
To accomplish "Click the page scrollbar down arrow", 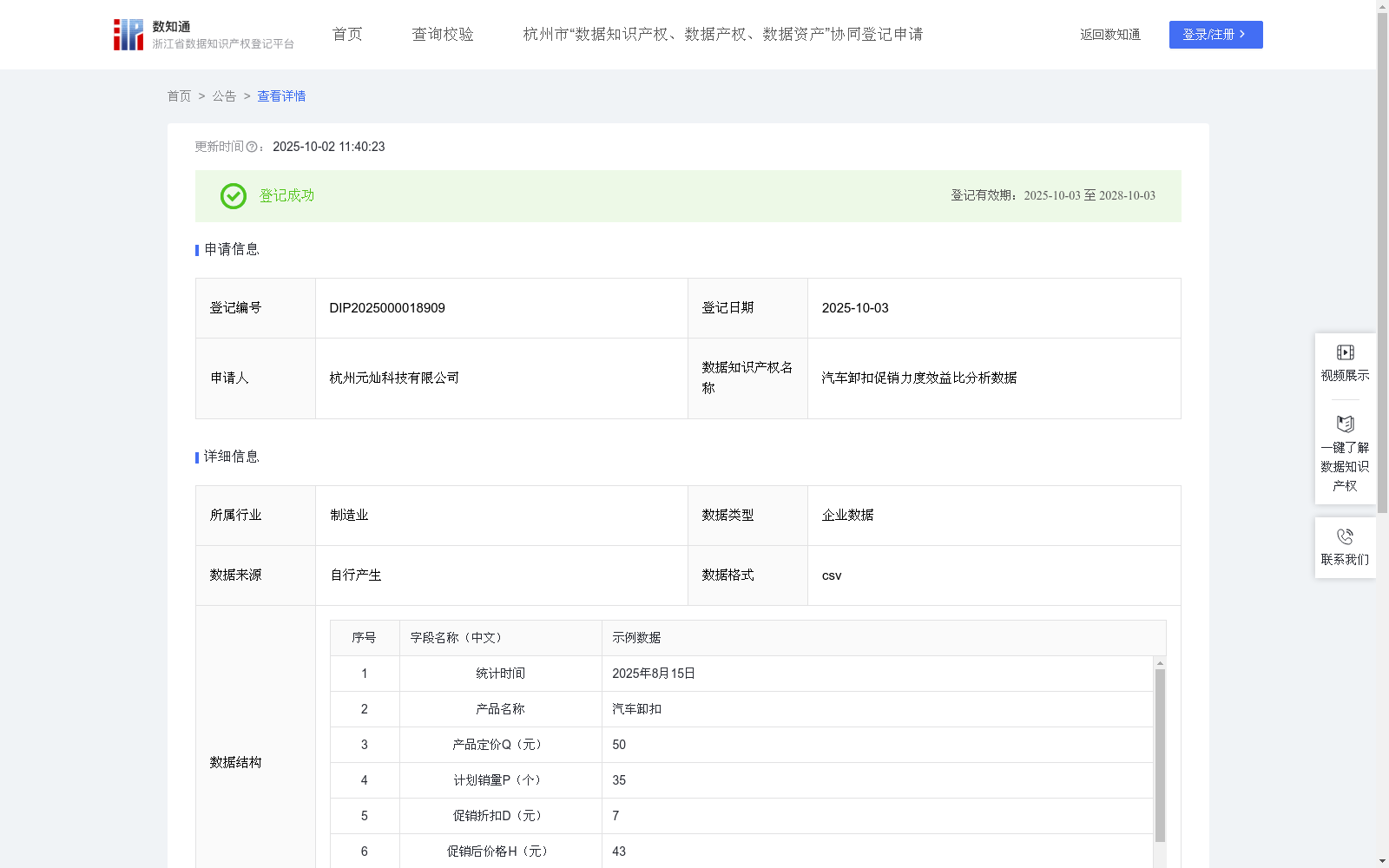I will coord(1382,861).
